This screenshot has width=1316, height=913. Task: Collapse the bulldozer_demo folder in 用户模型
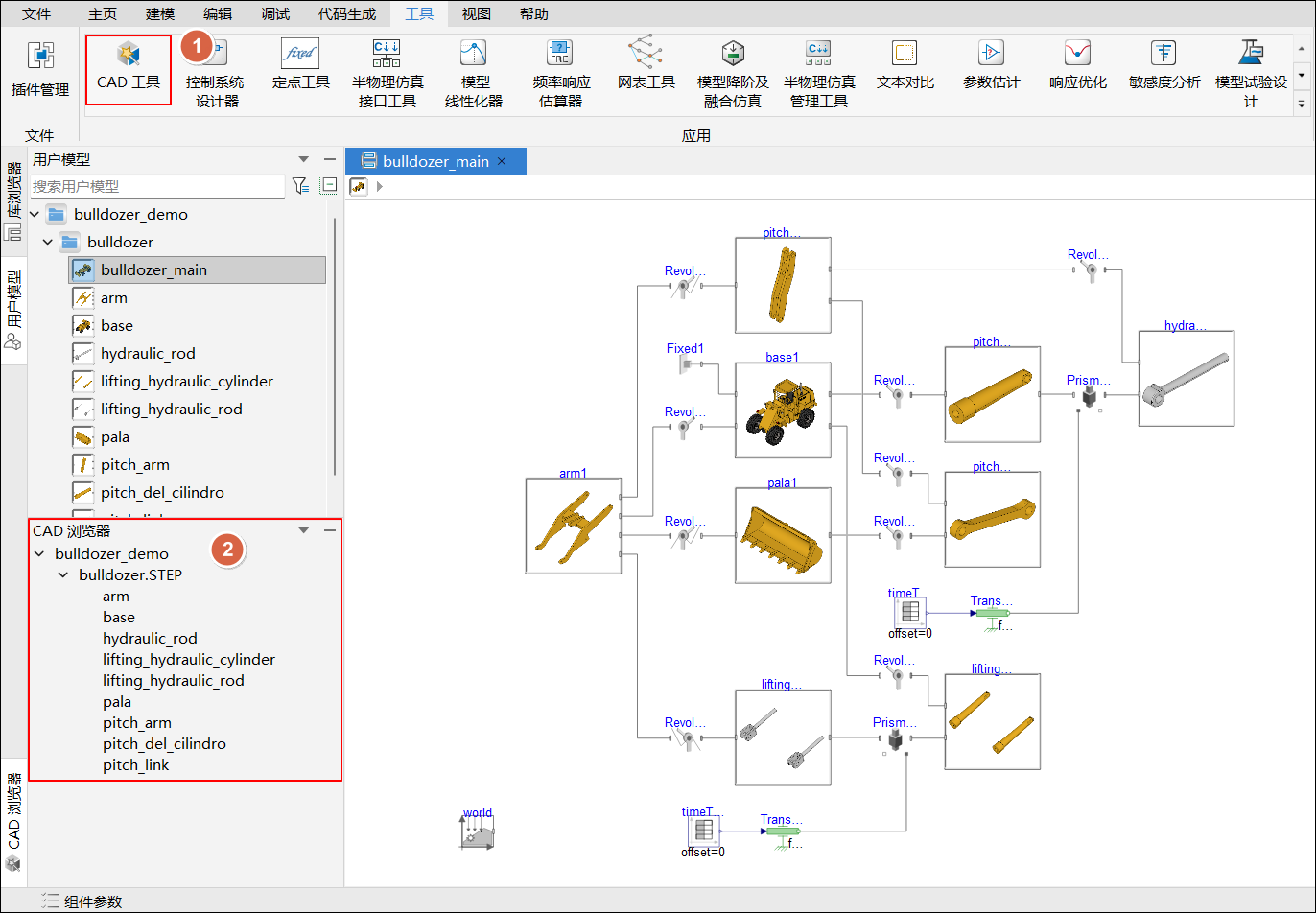click(x=35, y=214)
